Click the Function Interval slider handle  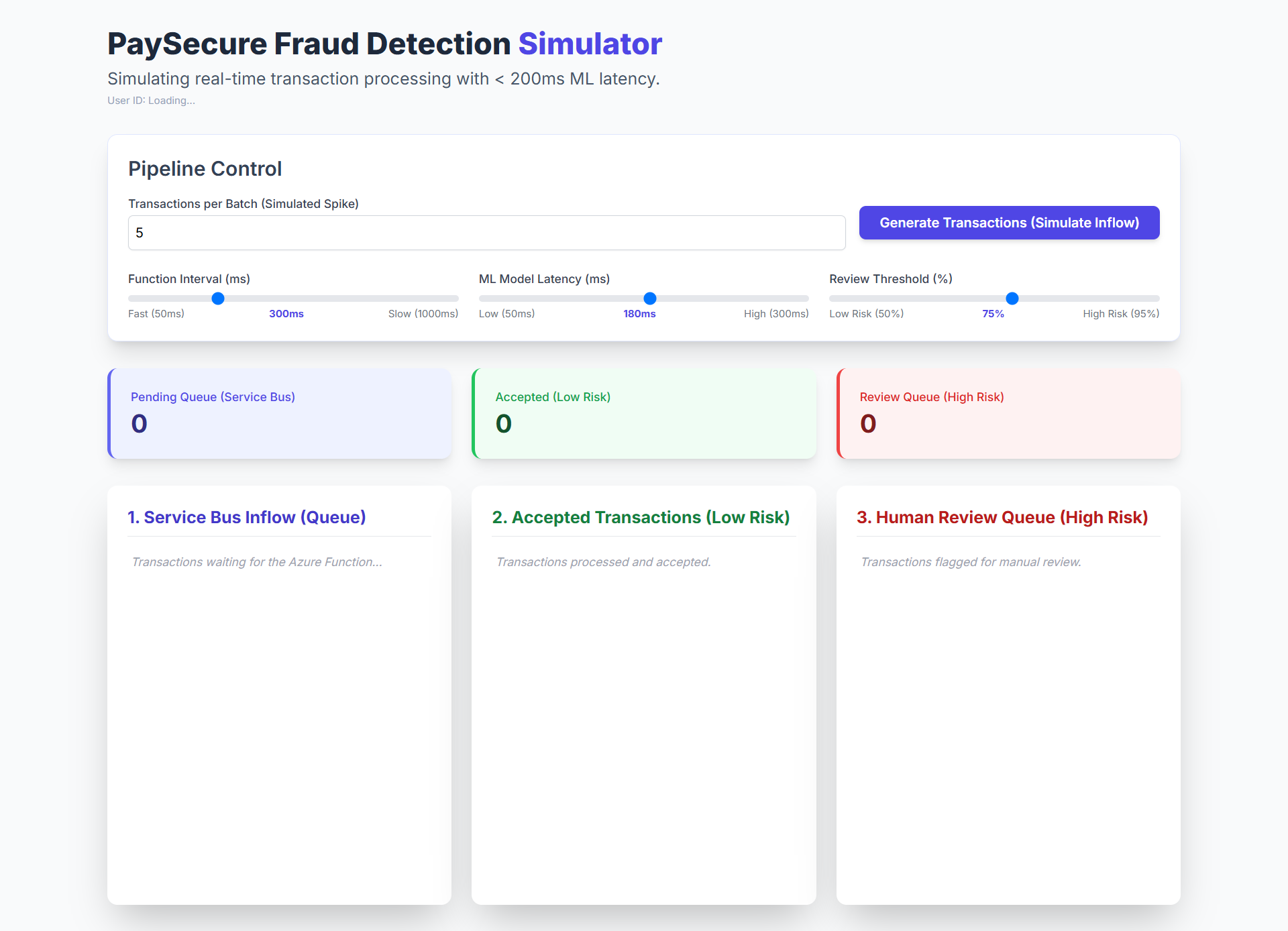[x=218, y=298]
